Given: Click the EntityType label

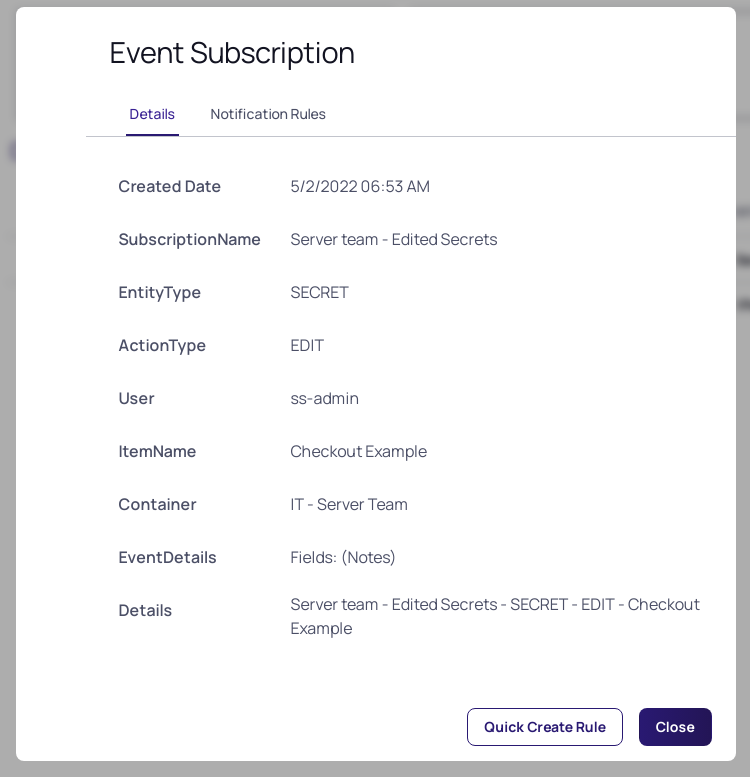Looking at the screenshot, I should 160,293.
